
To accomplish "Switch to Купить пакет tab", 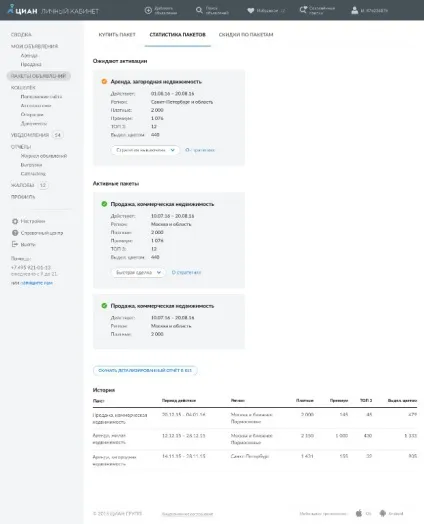I will coord(117,34).
